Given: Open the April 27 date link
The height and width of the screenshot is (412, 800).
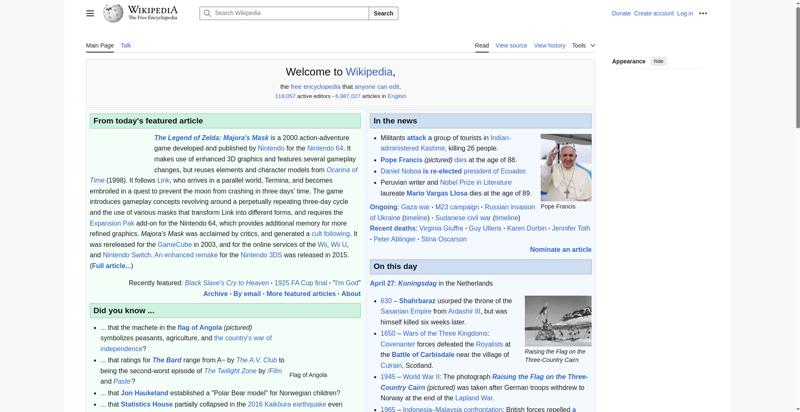Looking at the screenshot, I should tap(382, 284).
